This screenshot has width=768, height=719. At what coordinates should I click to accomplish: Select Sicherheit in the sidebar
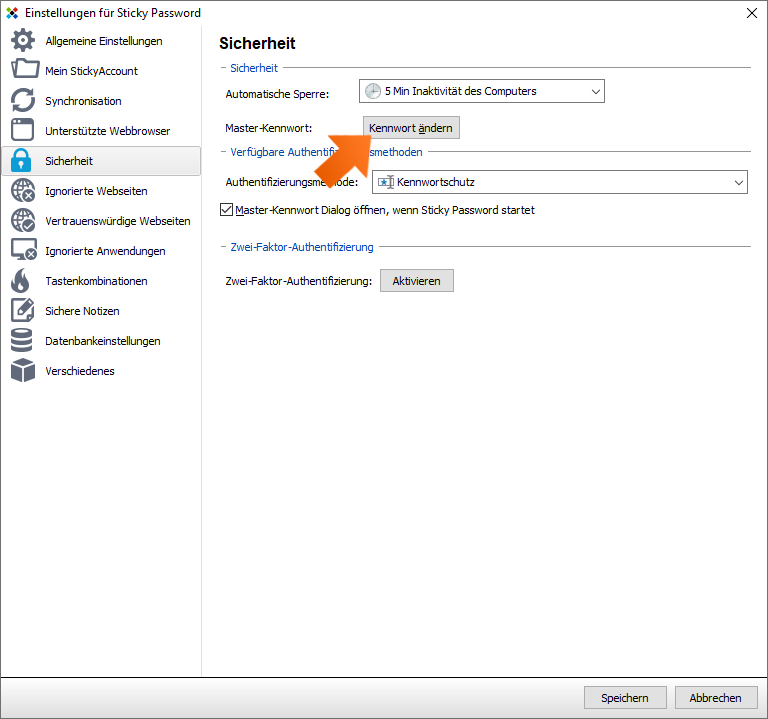[x=101, y=161]
